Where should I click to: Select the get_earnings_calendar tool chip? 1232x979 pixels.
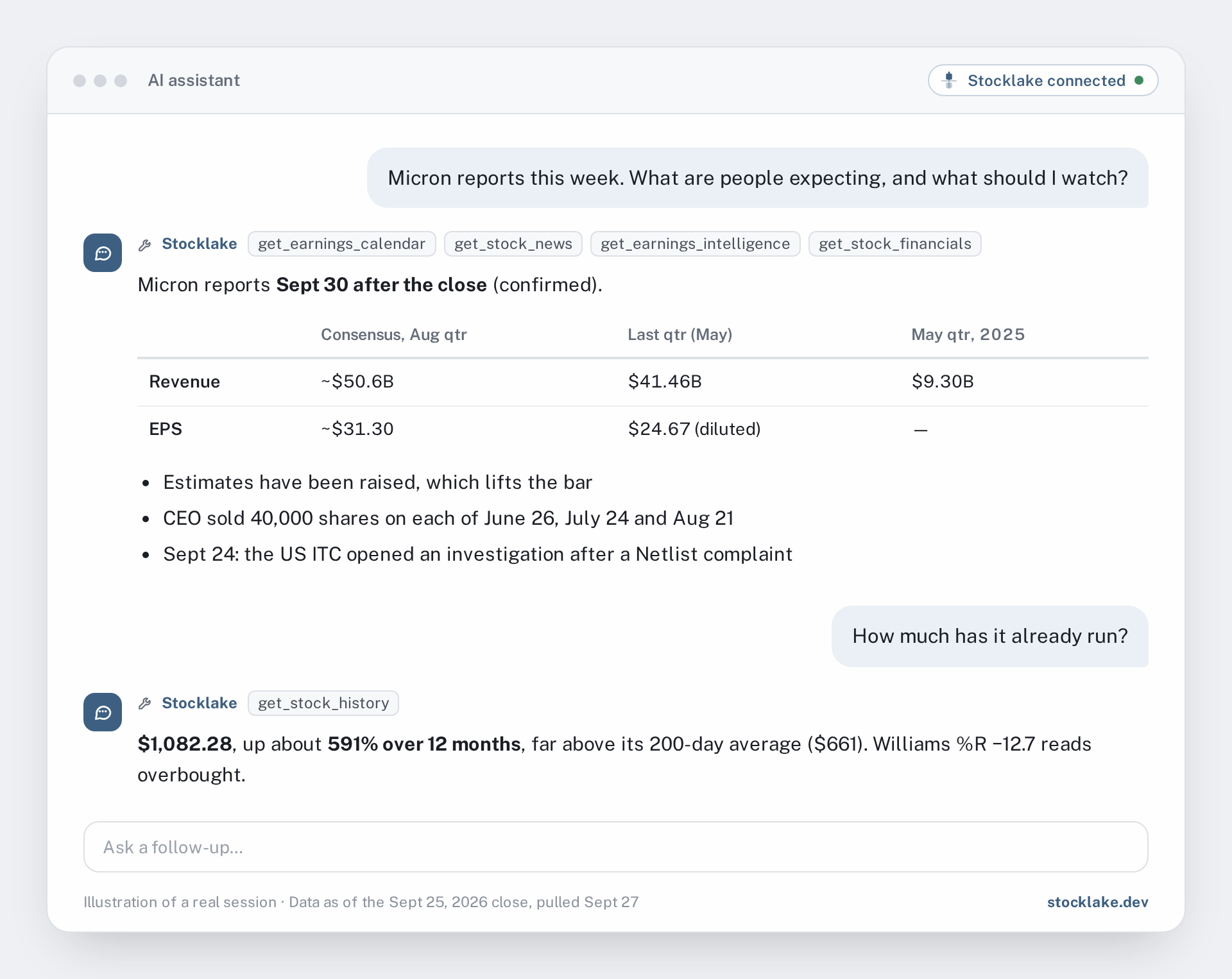[x=342, y=244]
